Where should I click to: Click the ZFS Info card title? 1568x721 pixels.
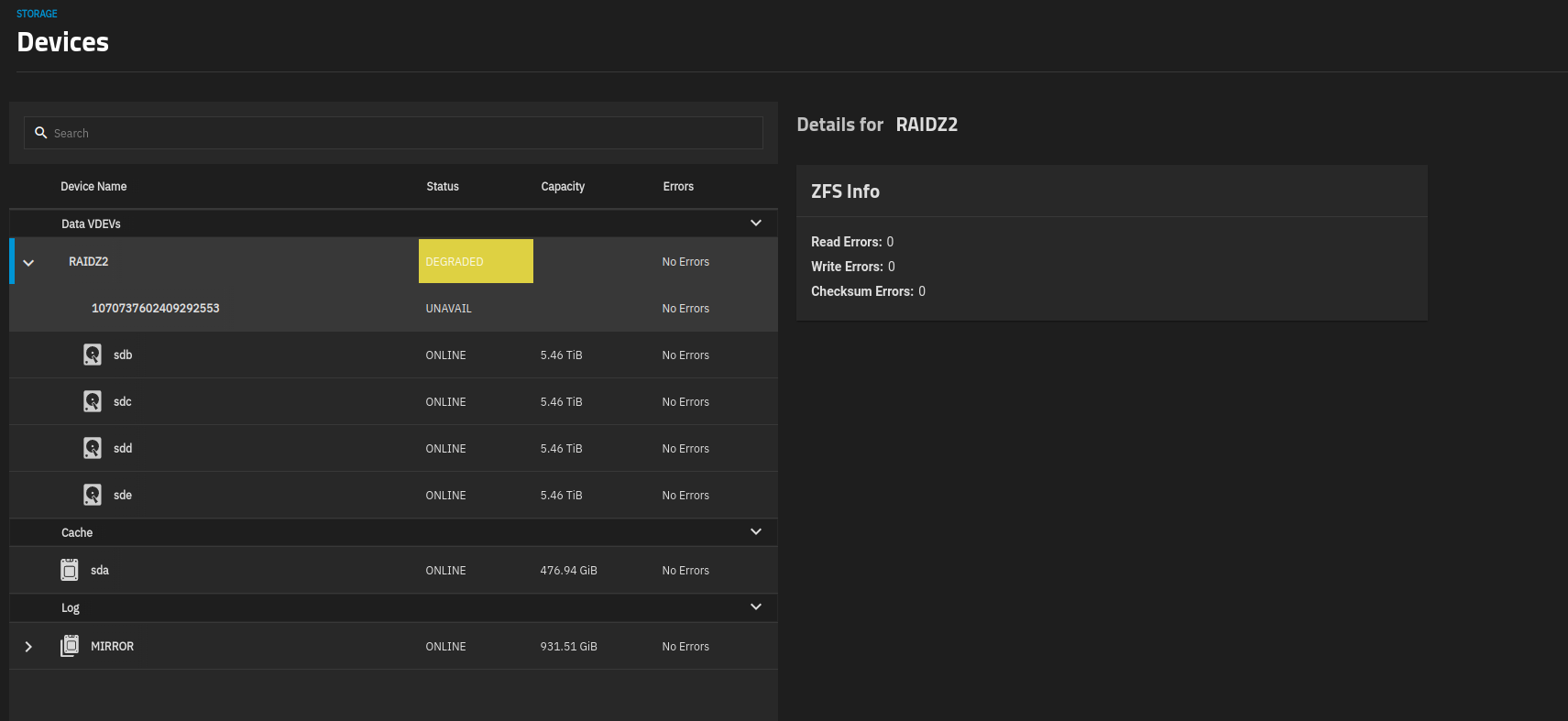tap(845, 191)
